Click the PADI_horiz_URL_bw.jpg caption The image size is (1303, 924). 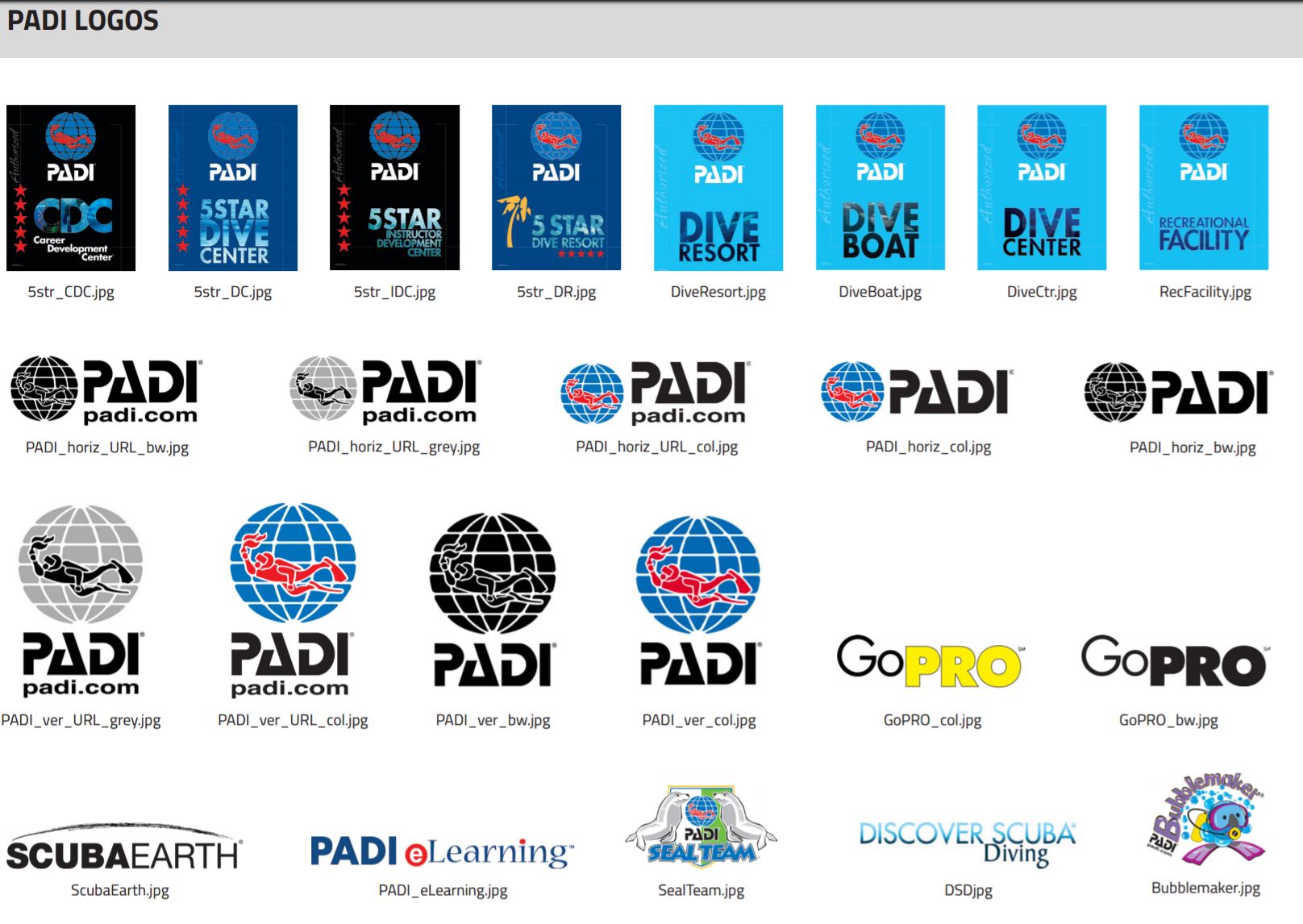coord(107,447)
